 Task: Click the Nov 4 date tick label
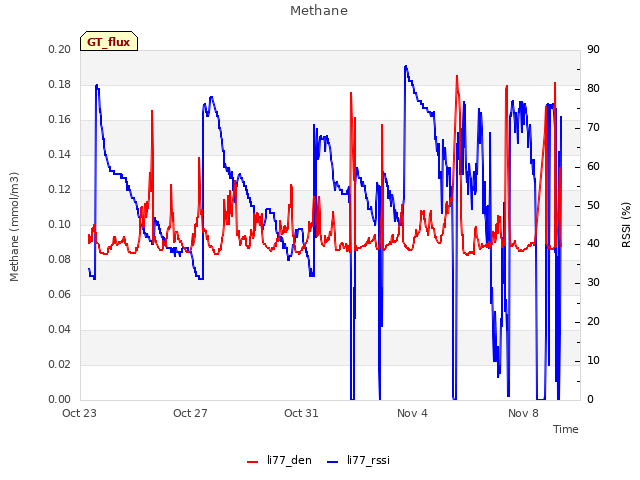click(x=412, y=413)
